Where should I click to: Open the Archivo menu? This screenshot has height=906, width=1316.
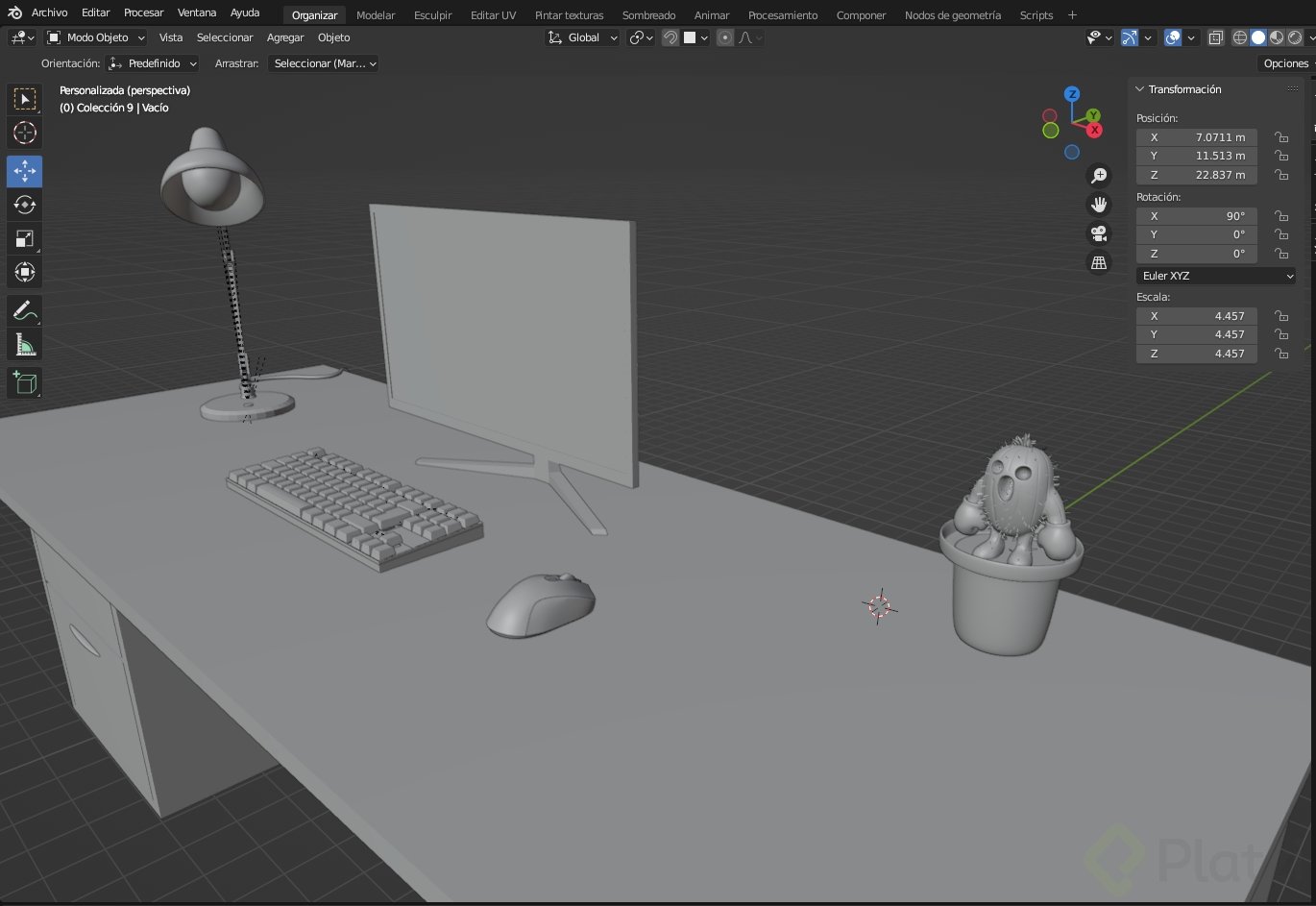pyautogui.click(x=48, y=12)
